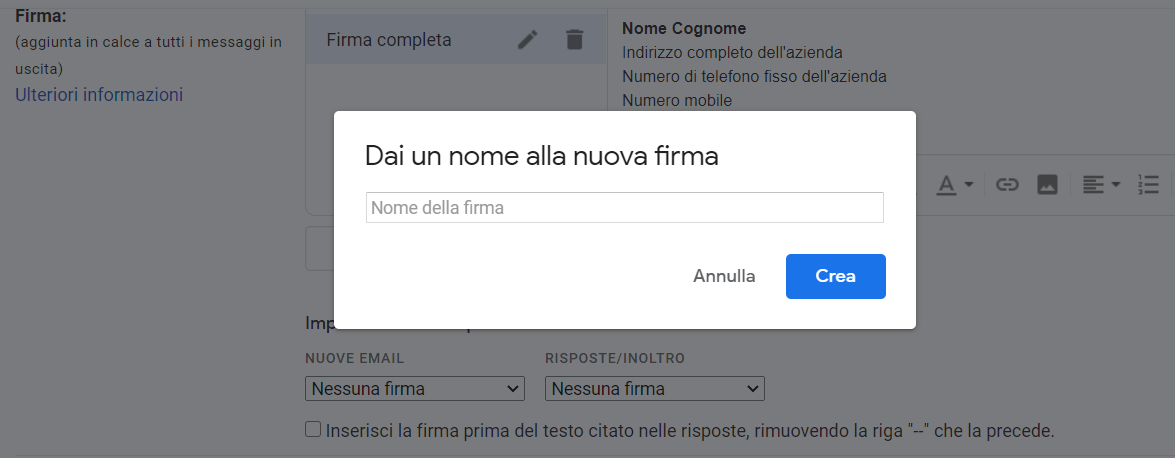Open the Ulteriori informazioni link

99,95
